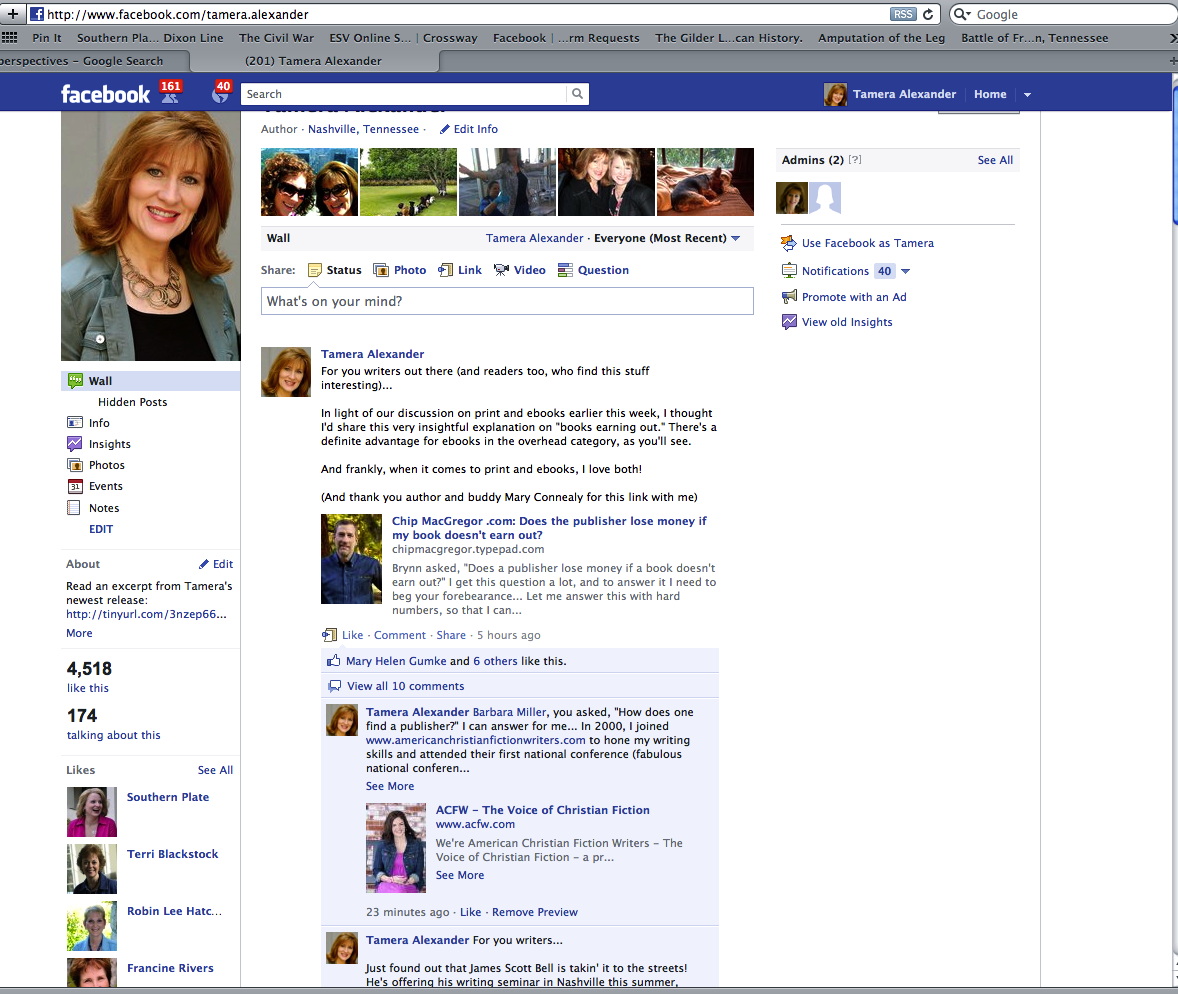
Task: Open the dog on bed photo thumbnail
Action: click(705, 182)
